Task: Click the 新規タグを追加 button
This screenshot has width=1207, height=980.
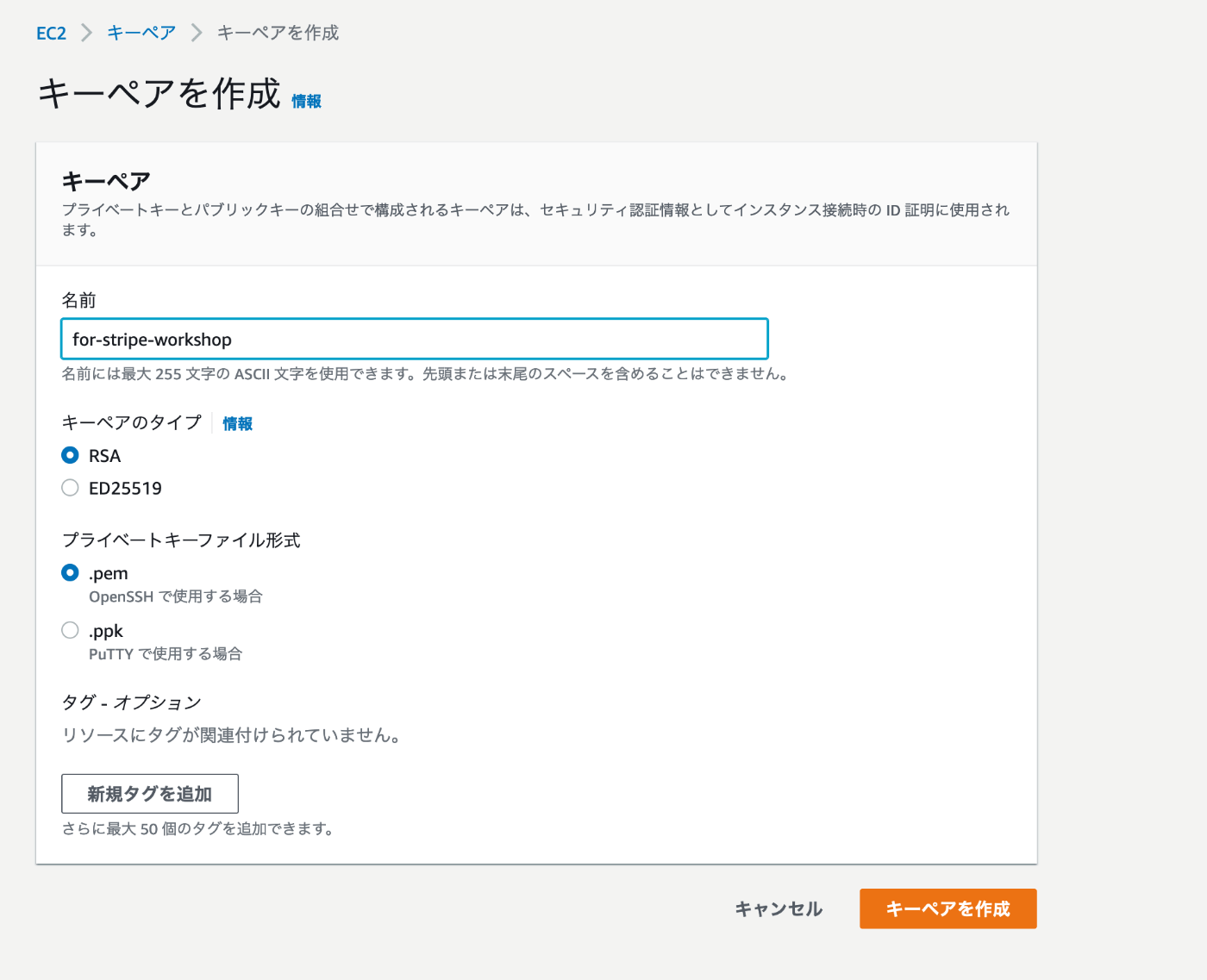Action: (x=149, y=793)
